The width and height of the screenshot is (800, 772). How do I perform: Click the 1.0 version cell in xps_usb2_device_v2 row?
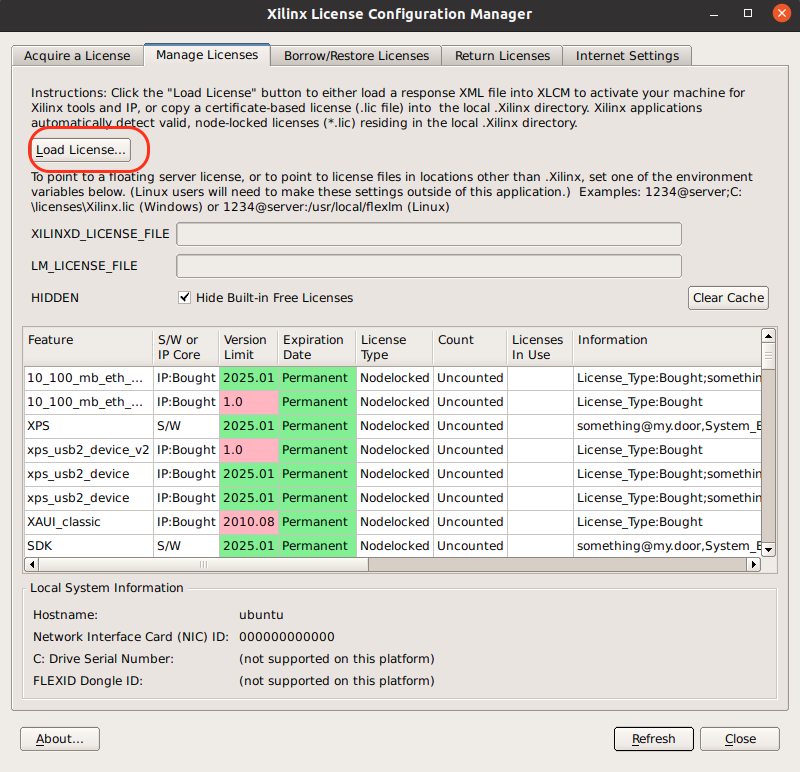click(249, 450)
